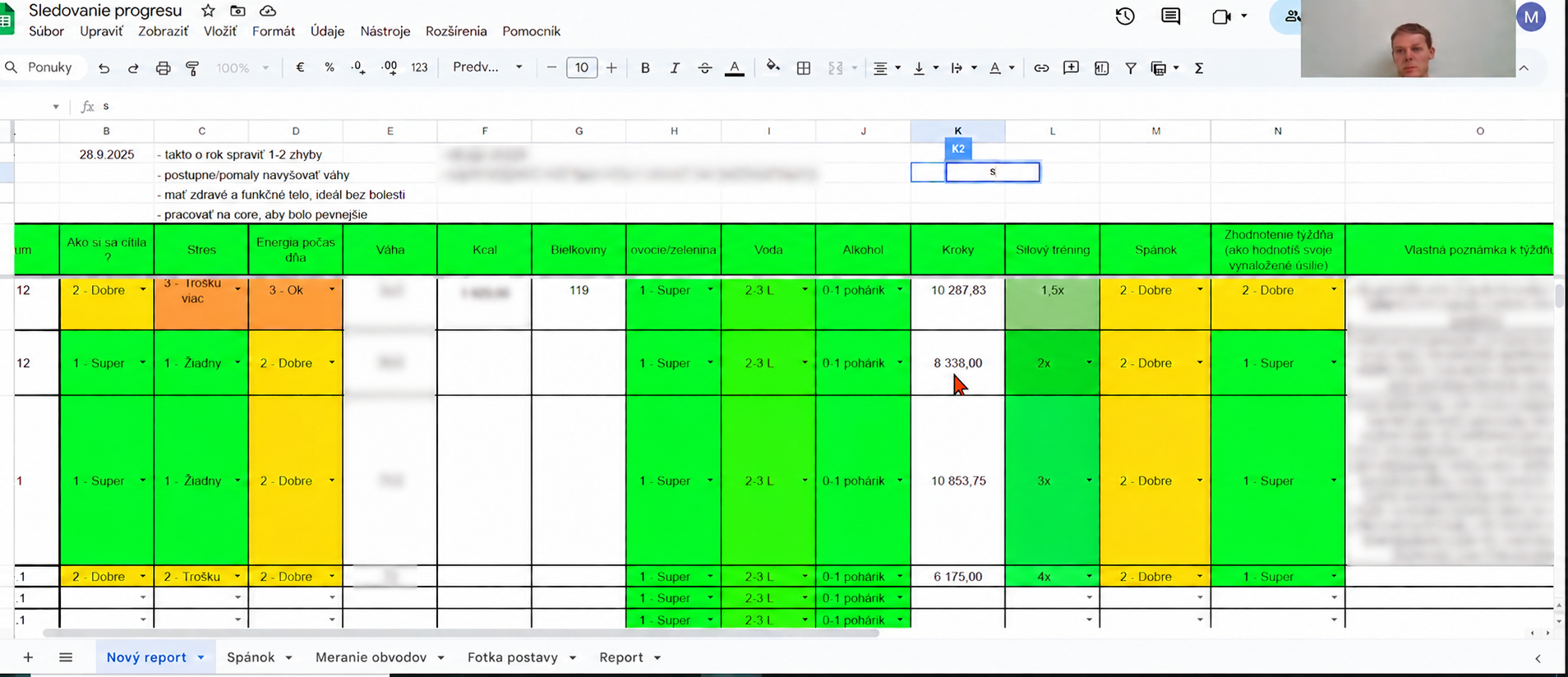Open the Súbor menu
The width and height of the screenshot is (1568, 677).
coord(46,31)
